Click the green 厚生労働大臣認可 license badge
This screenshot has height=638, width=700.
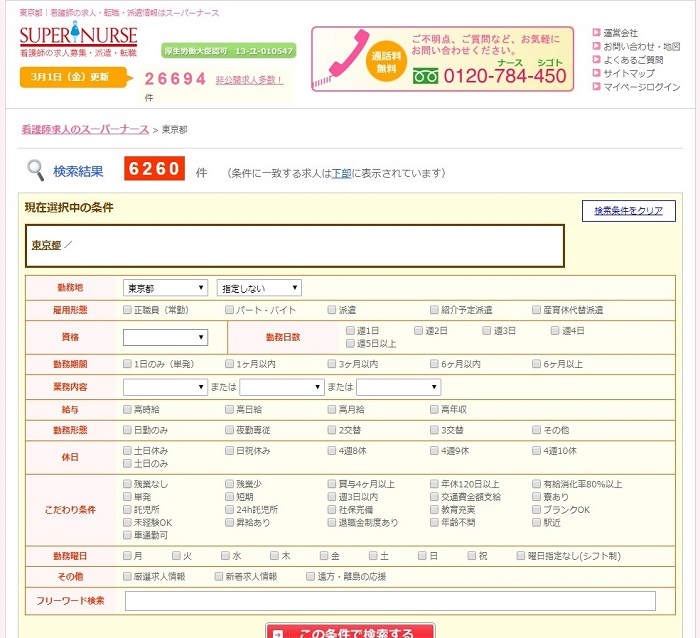(x=228, y=50)
